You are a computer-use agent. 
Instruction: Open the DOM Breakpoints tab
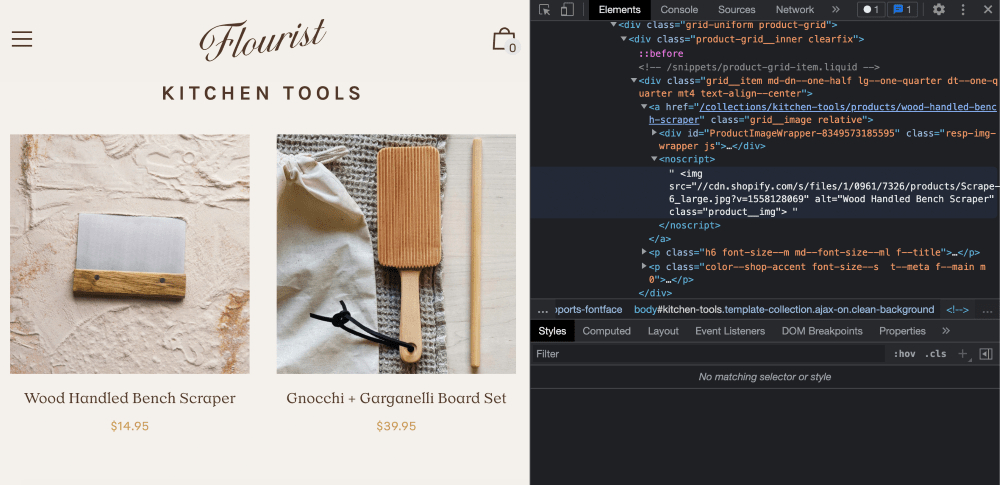click(822, 331)
